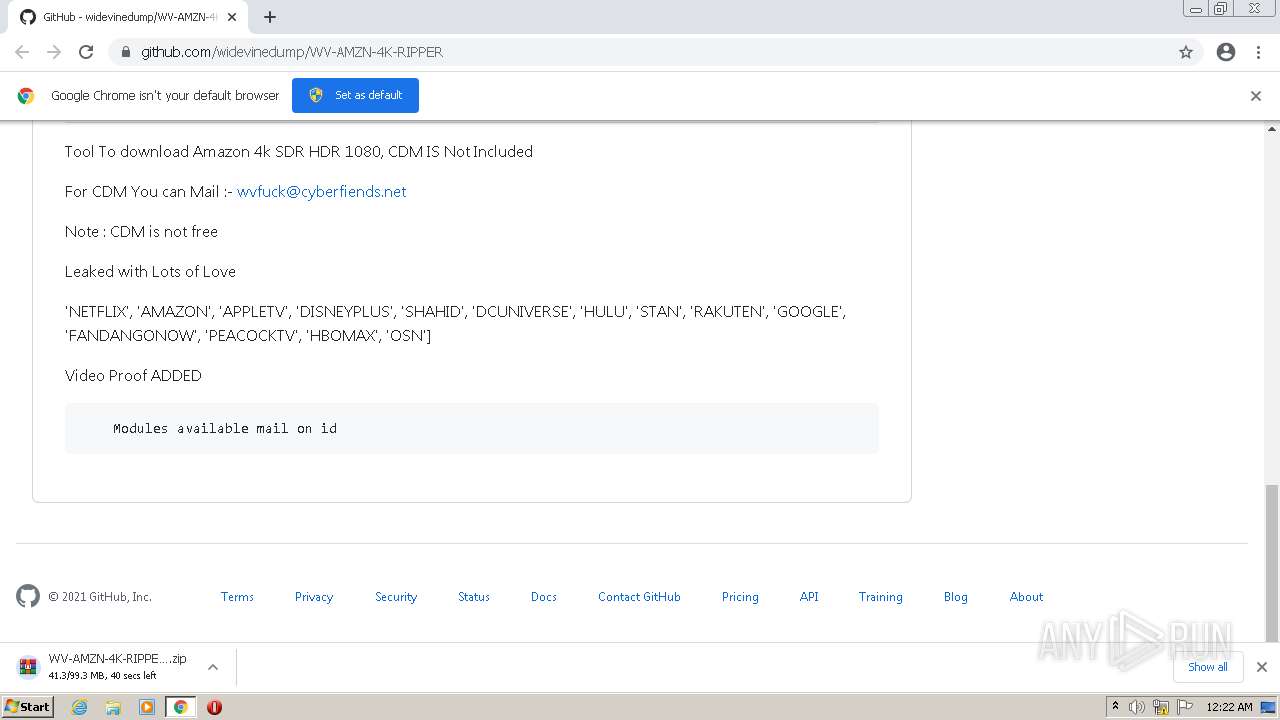Open the Training footer link

(880, 597)
